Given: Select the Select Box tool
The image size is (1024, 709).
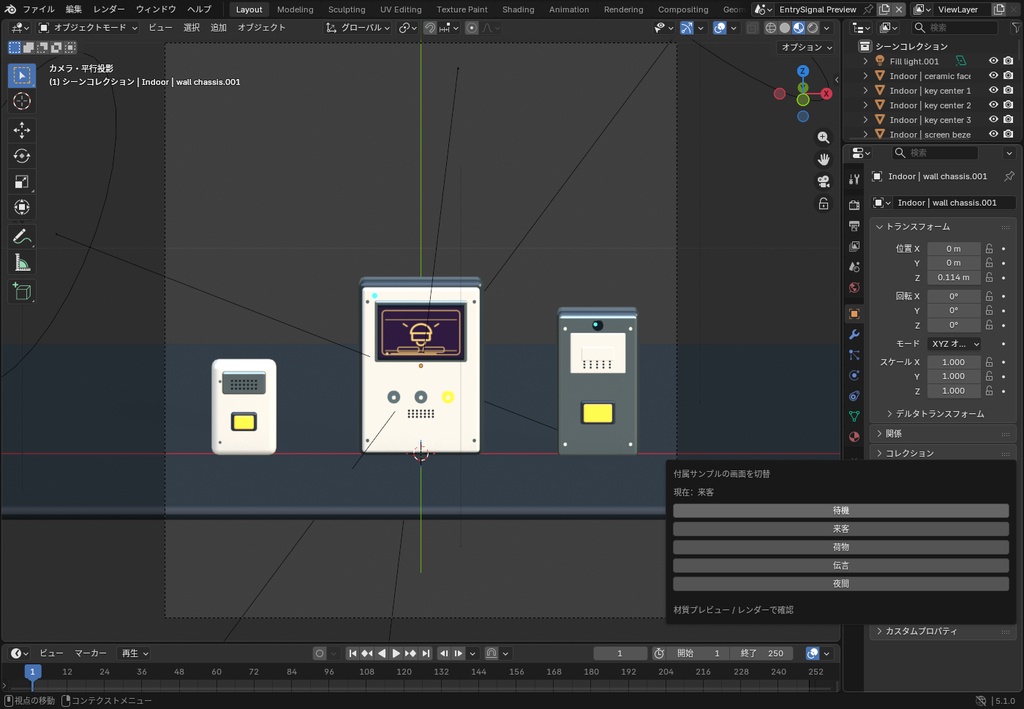Looking at the screenshot, I should 22,76.
